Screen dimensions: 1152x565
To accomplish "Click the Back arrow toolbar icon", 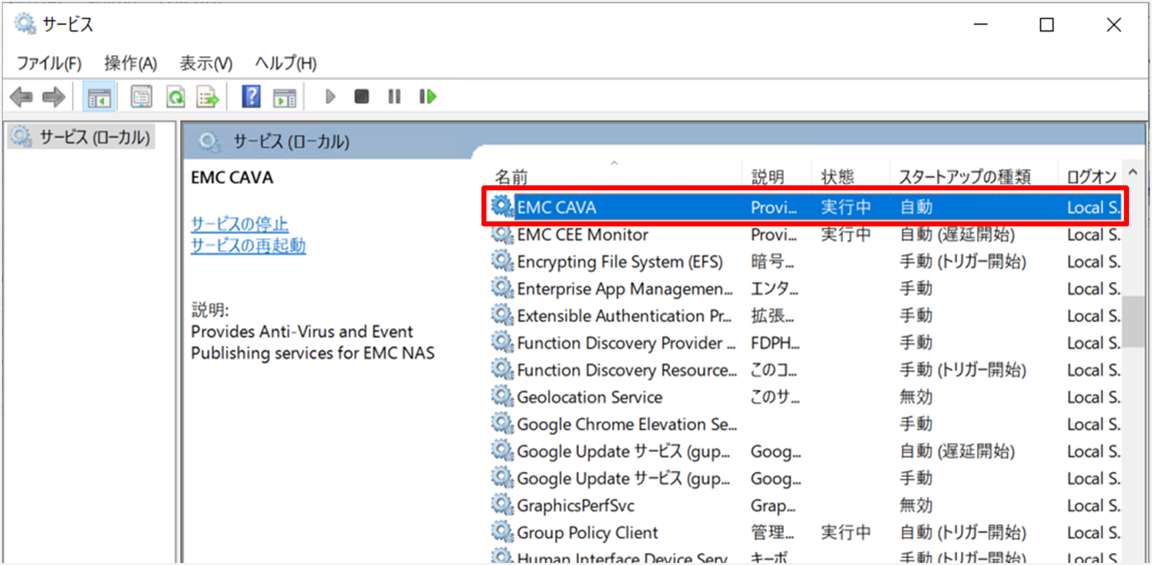I will 21,96.
